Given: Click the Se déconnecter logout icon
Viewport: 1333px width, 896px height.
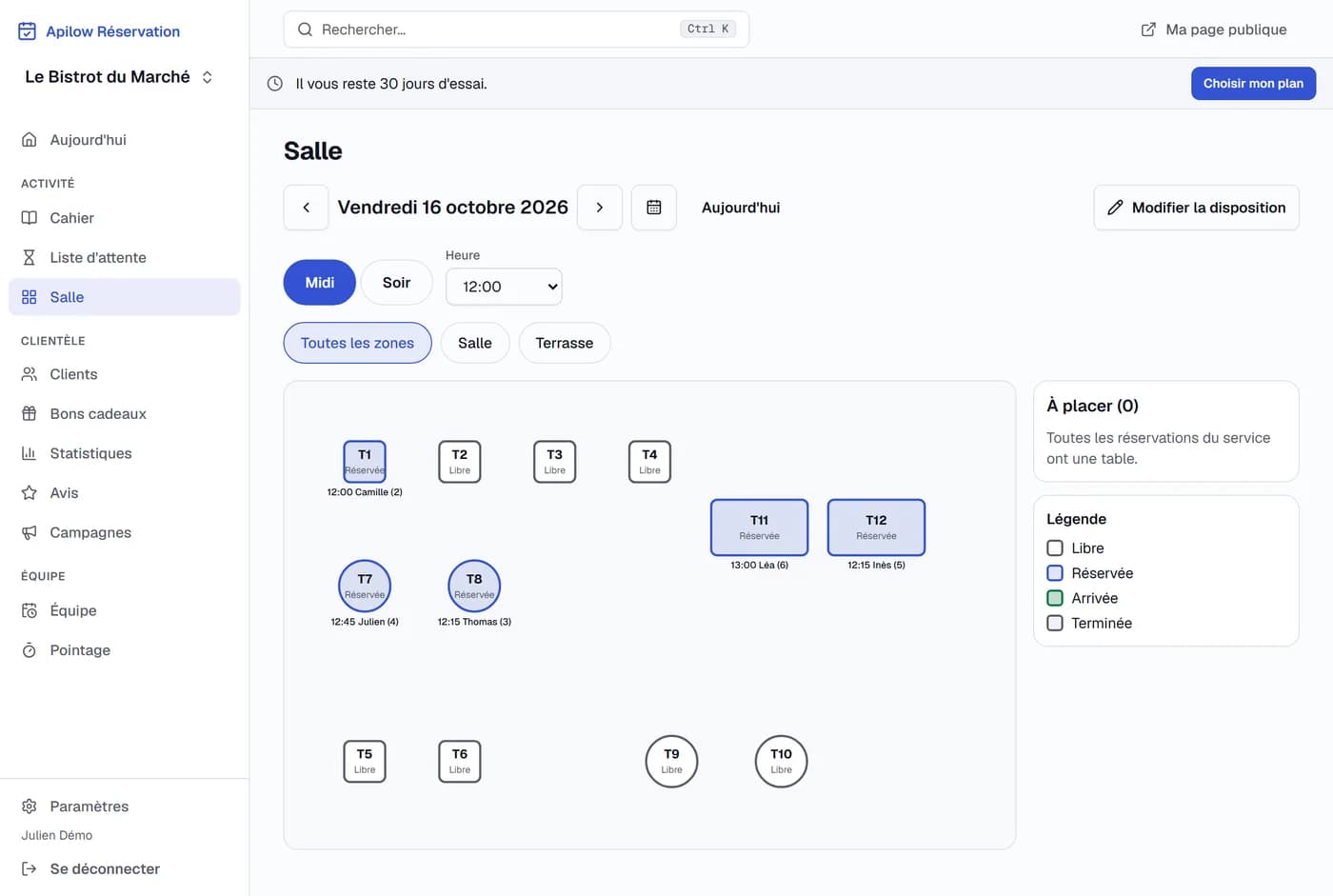Looking at the screenshot, I should (30, 868).
